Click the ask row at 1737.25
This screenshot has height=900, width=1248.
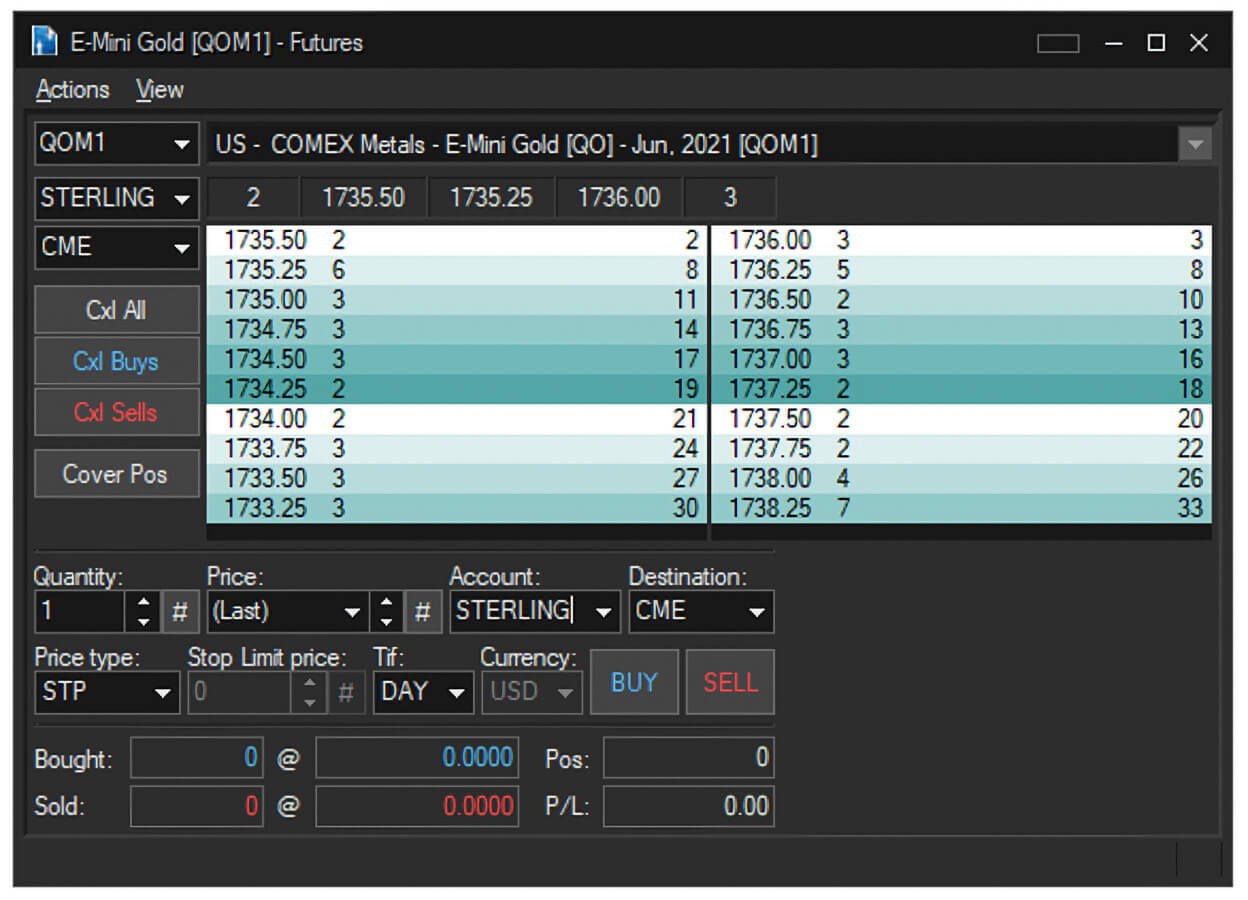point(961,389)
